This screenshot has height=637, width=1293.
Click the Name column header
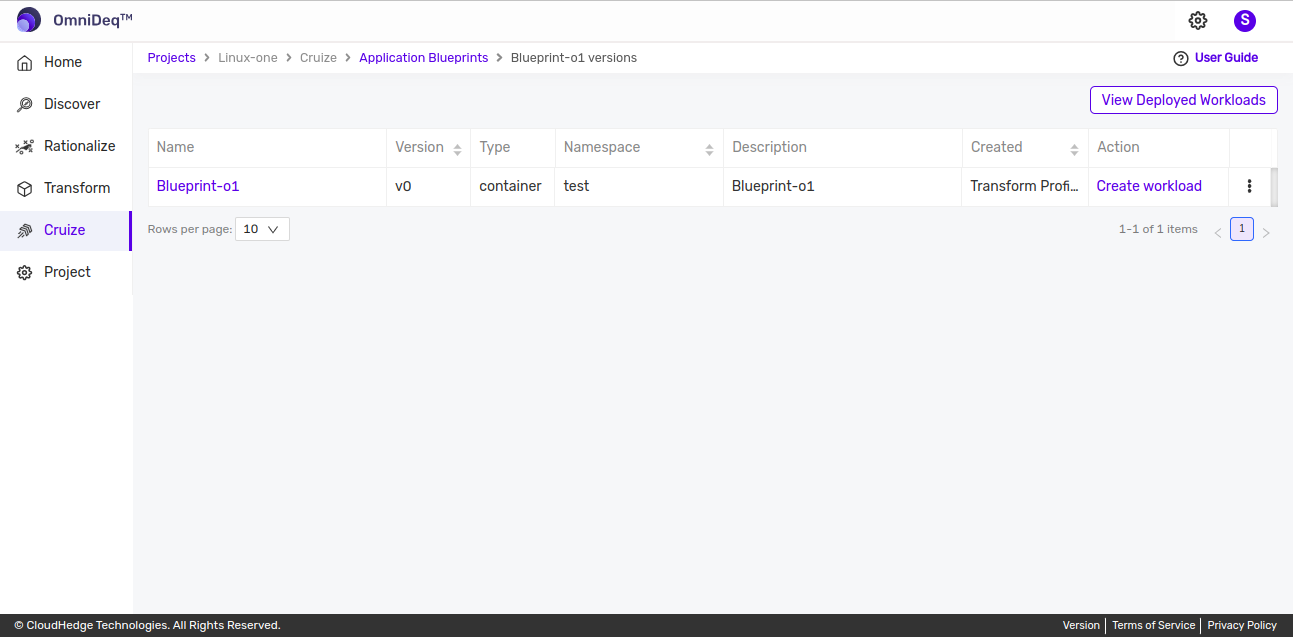(x=267, y=147)
